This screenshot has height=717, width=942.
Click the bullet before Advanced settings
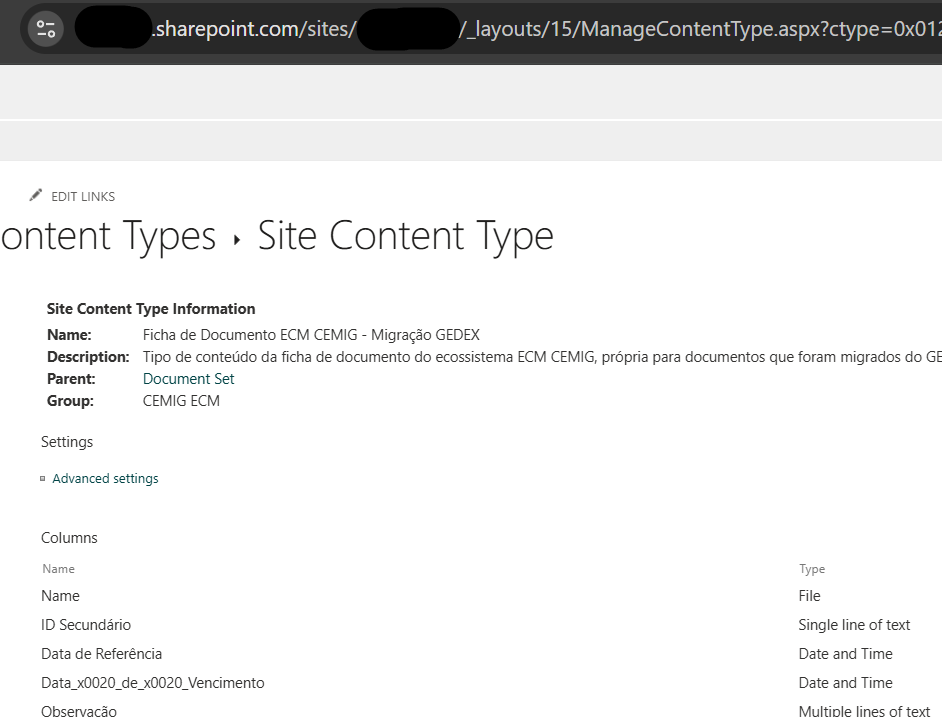click(x=43, y=478)
